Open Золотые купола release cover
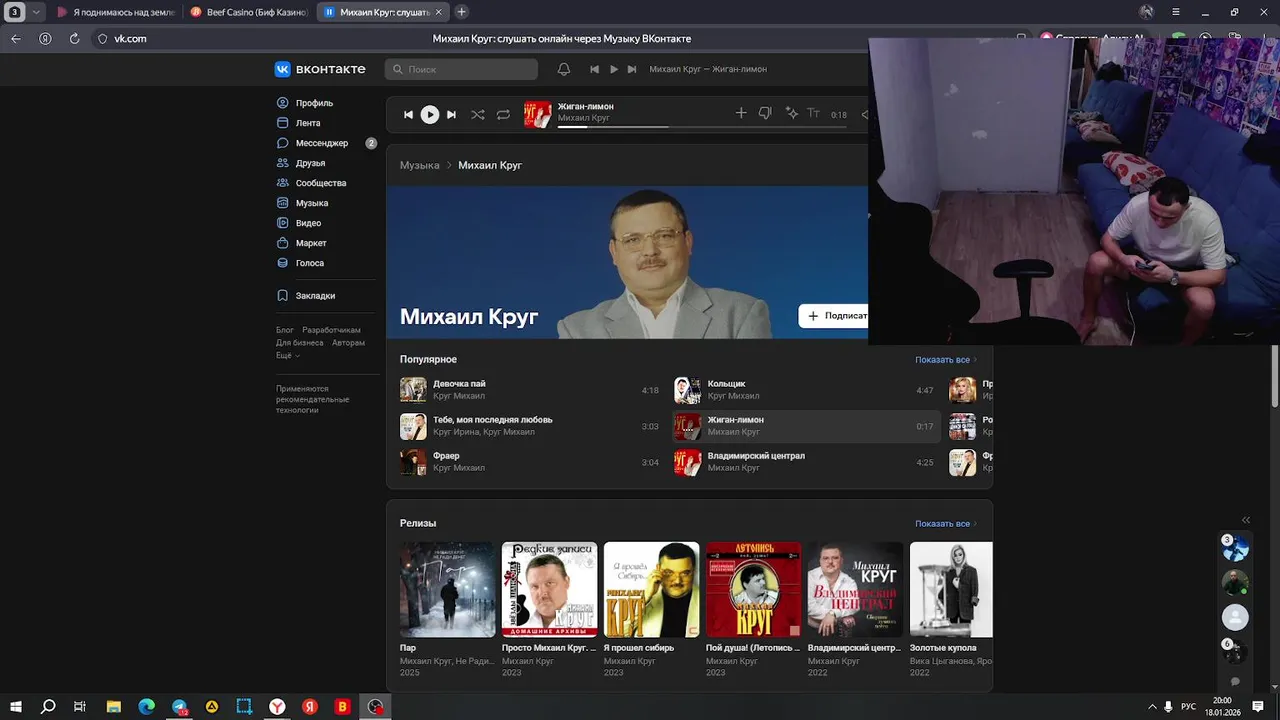The height and width of the screenshot is (720, 1280). coord(951,589)
